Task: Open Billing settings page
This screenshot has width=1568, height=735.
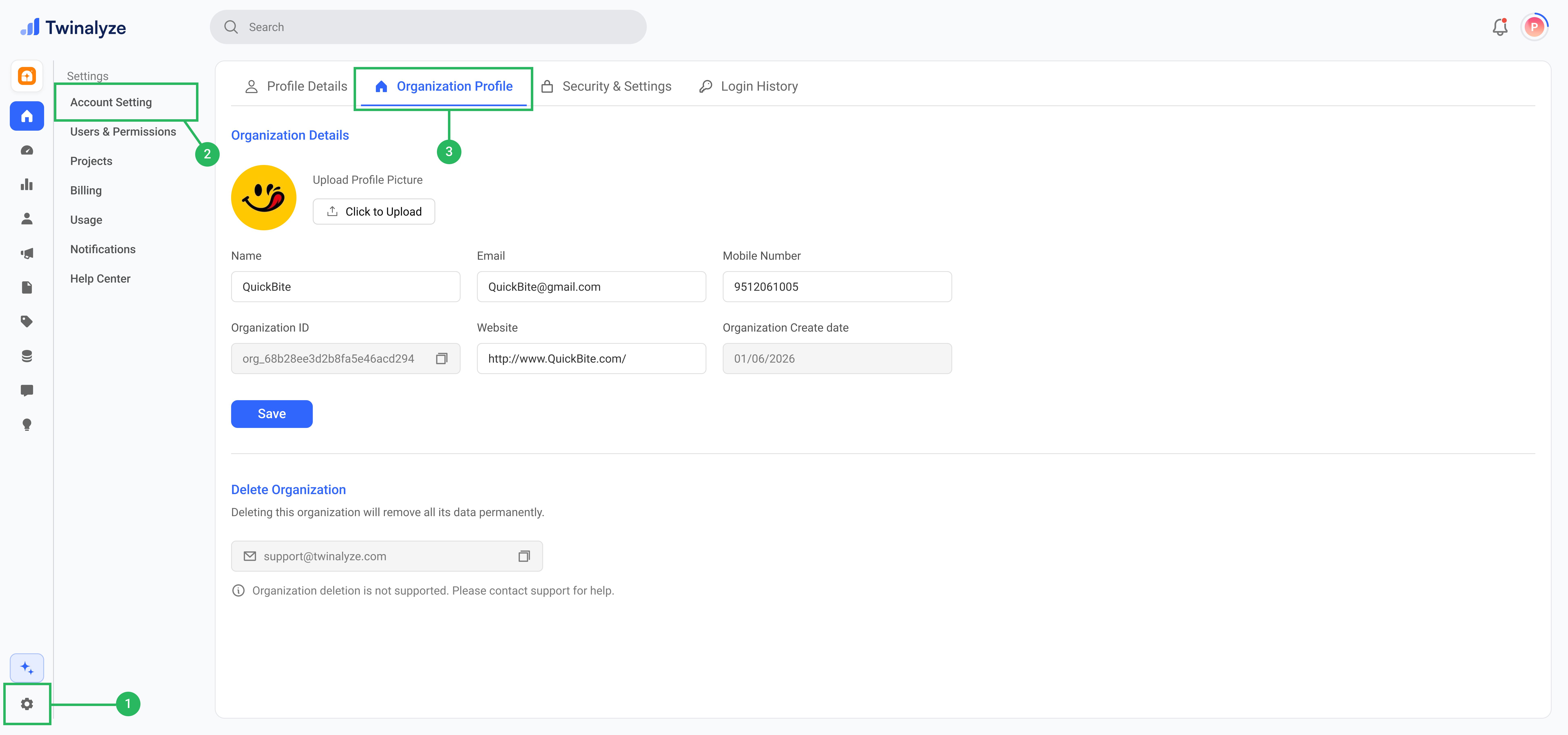Action: (x=86, y=190)
